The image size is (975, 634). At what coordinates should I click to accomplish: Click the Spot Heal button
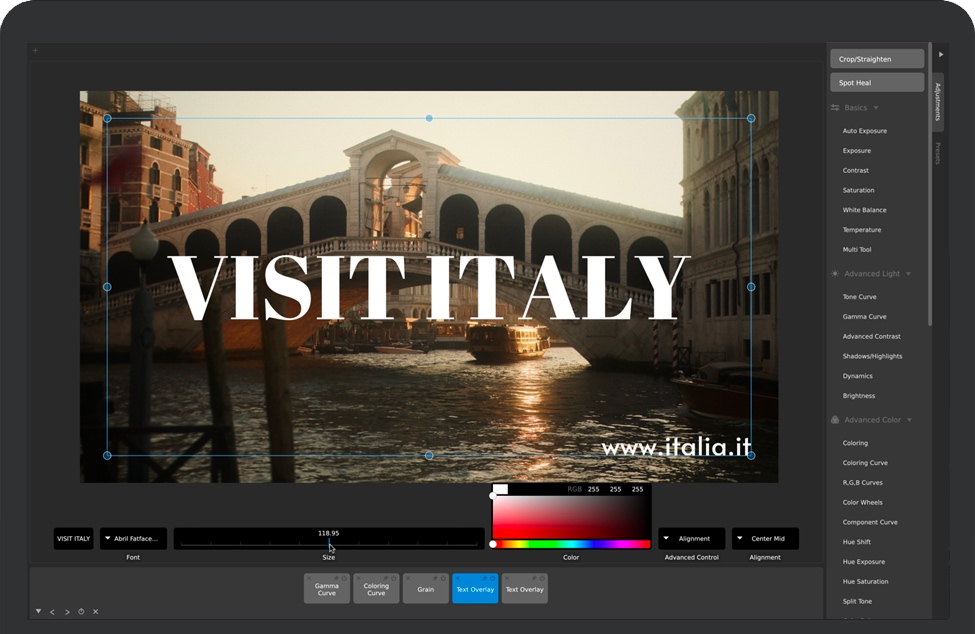[876, 83]
